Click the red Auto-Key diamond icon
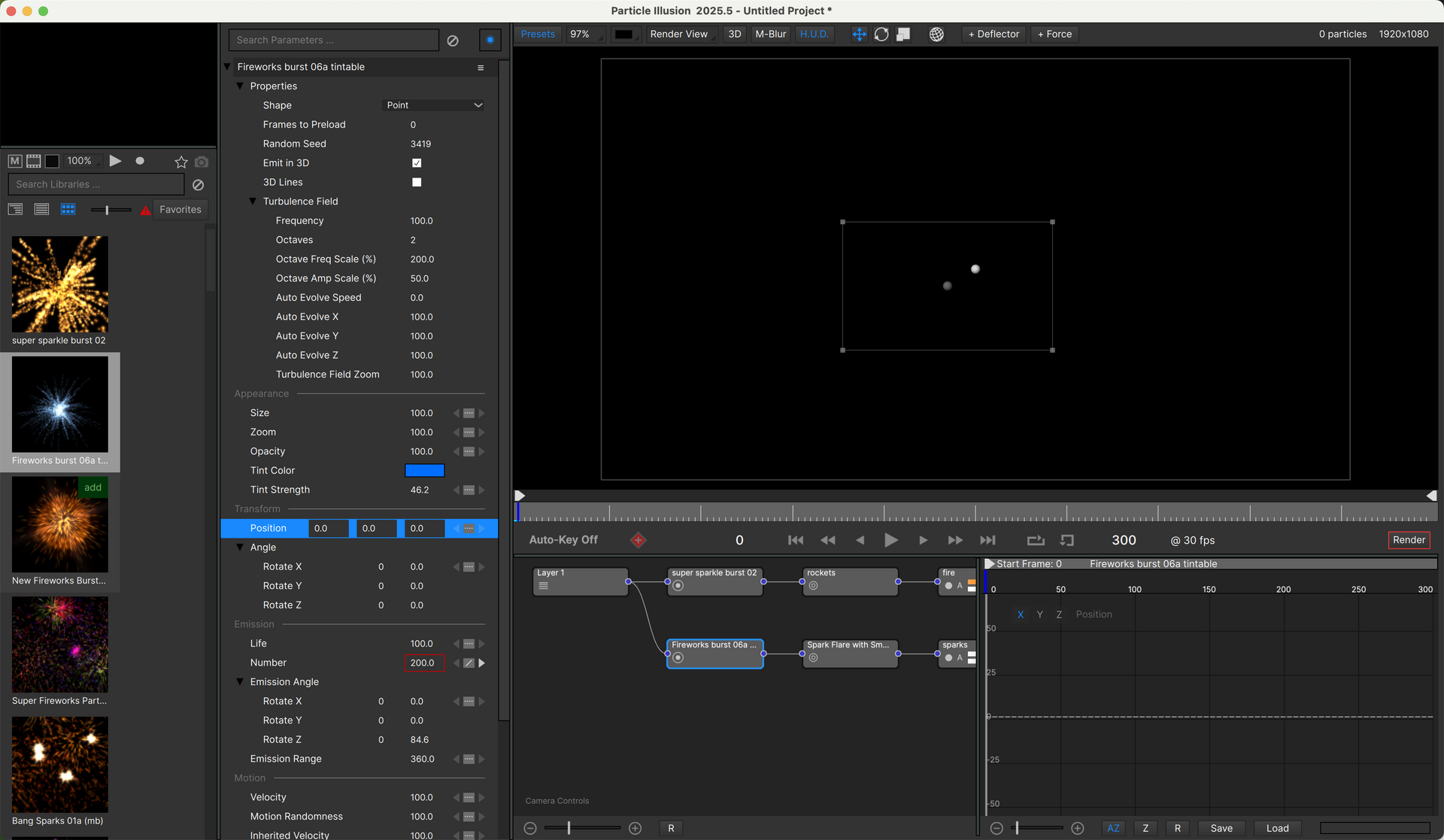 point(638,540)
